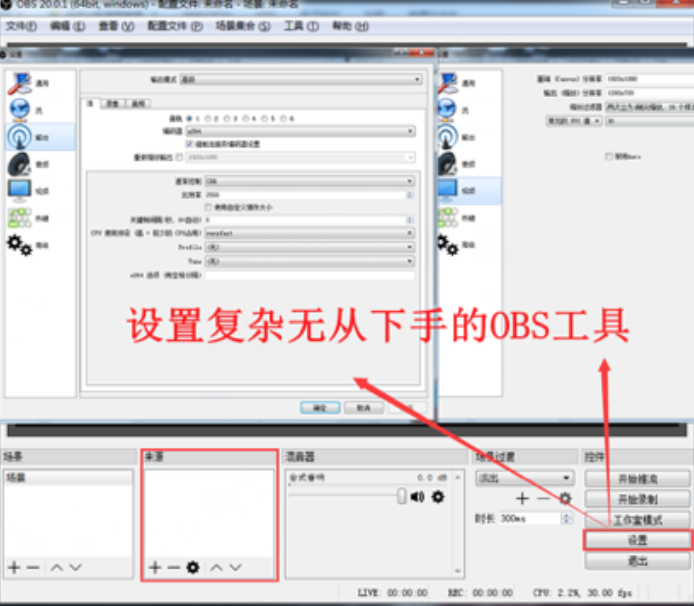Viewport: 694px width, 606px height.
Task: Select audio track 3 radio button
Action: click(x=227, y=119)
